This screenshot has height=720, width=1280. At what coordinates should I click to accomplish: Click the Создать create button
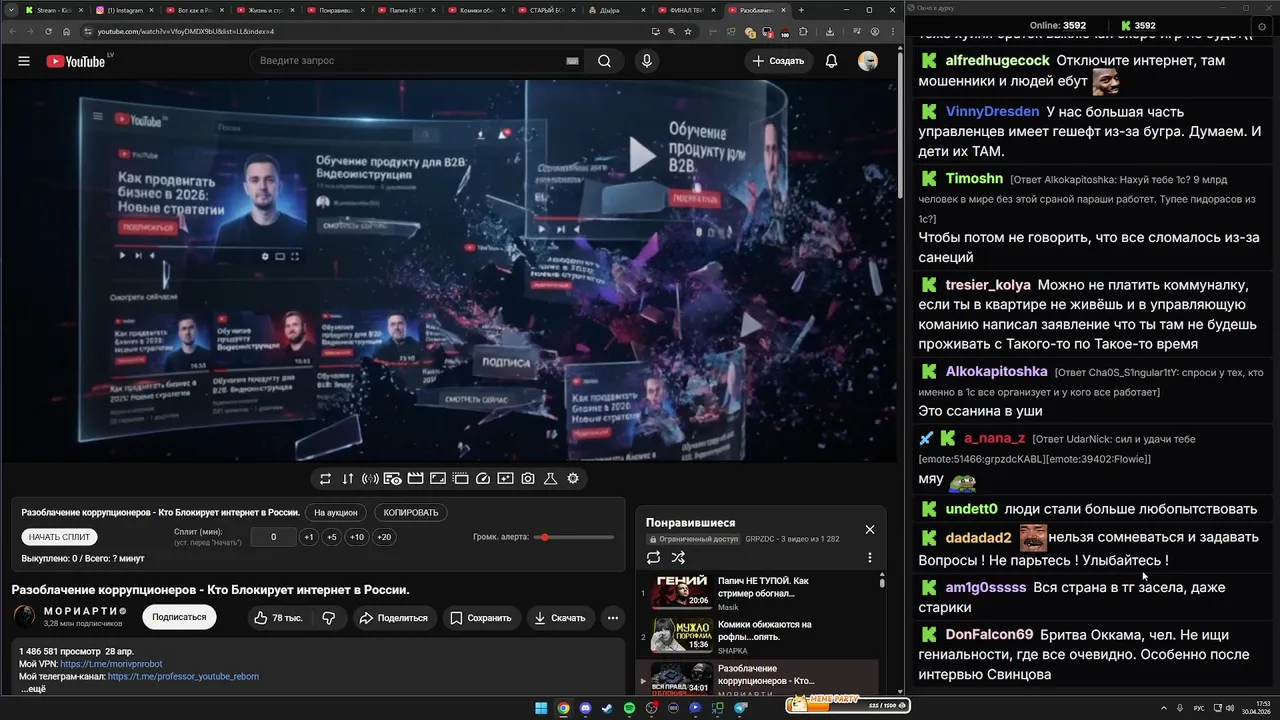click(779, 61)
